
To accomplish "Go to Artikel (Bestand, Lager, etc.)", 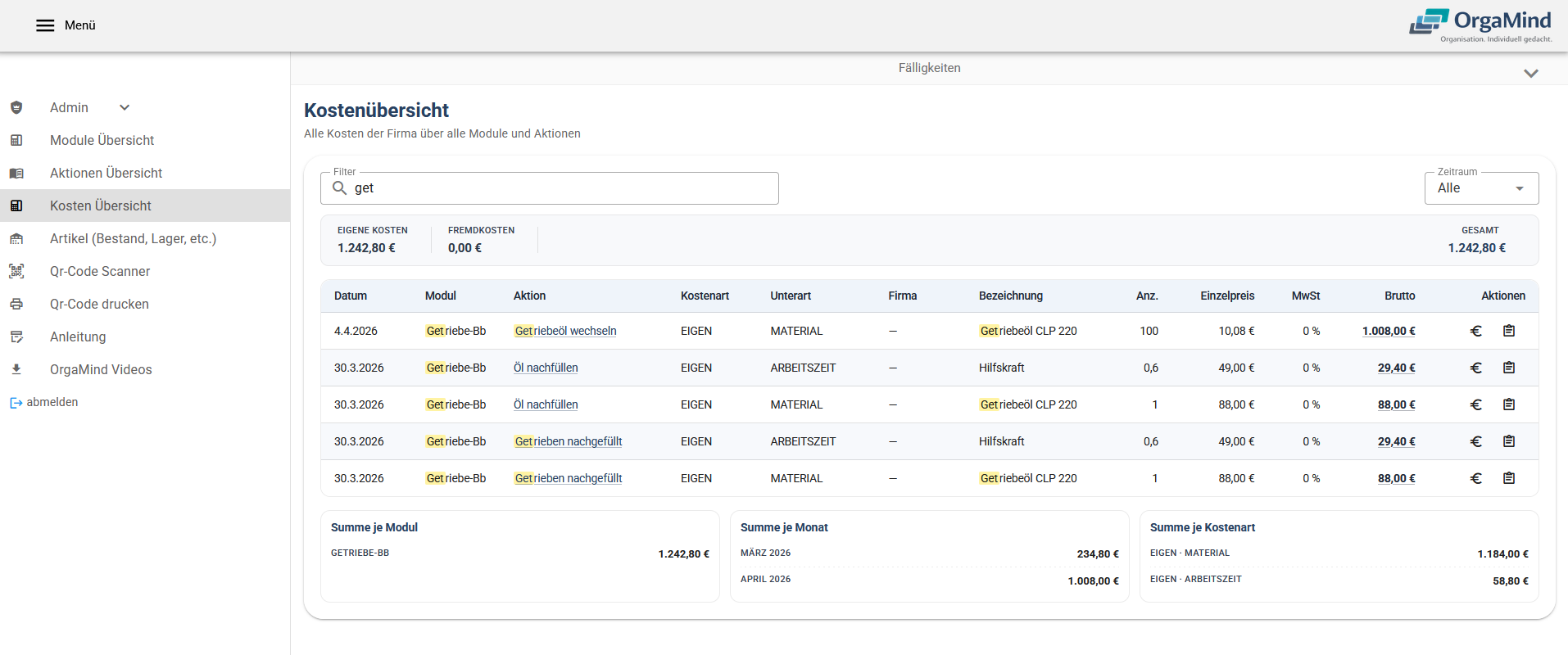I will click(x=133, y=238).
